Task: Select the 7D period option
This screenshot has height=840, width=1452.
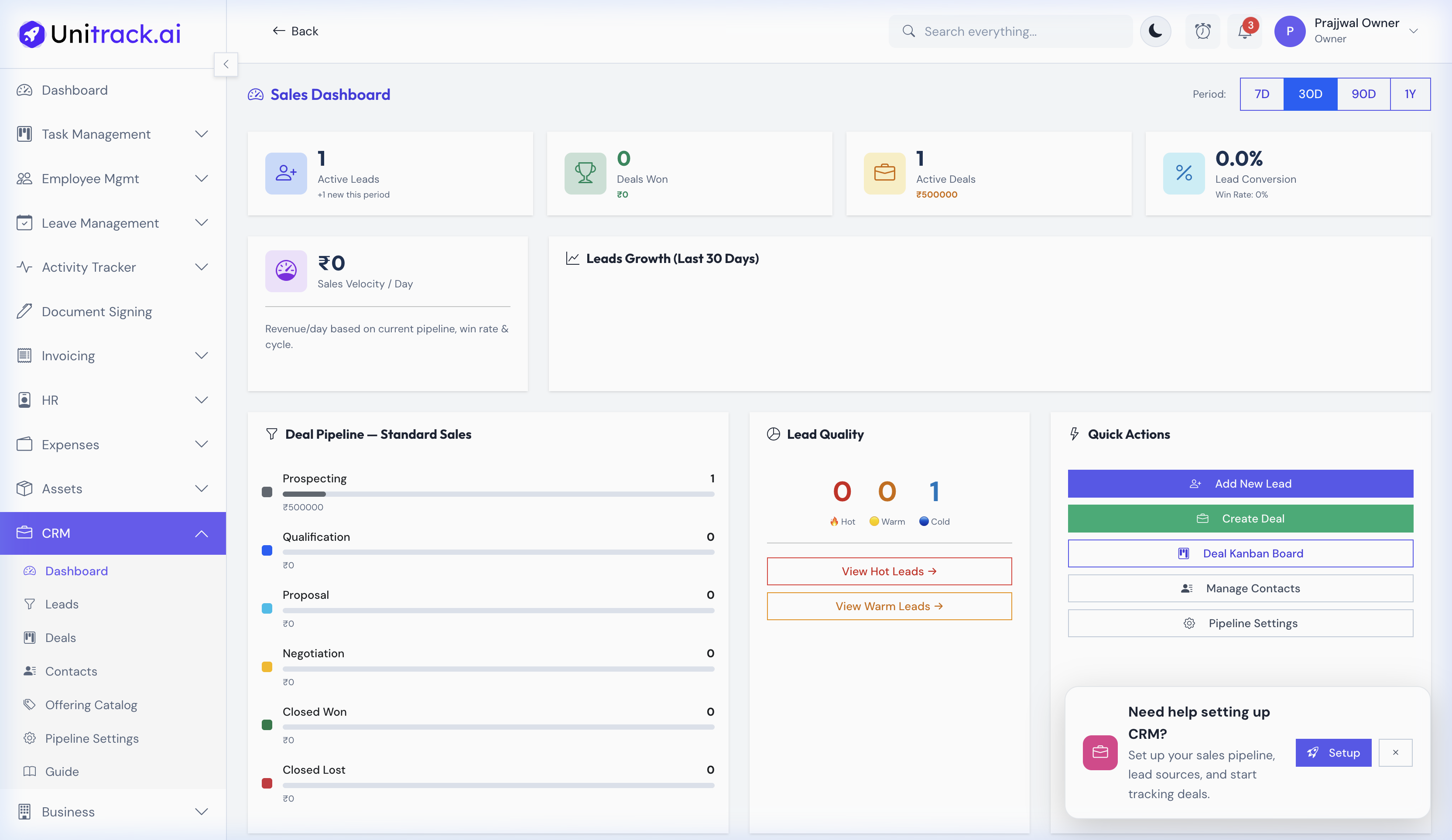Action: click(x=1262, y=94)
